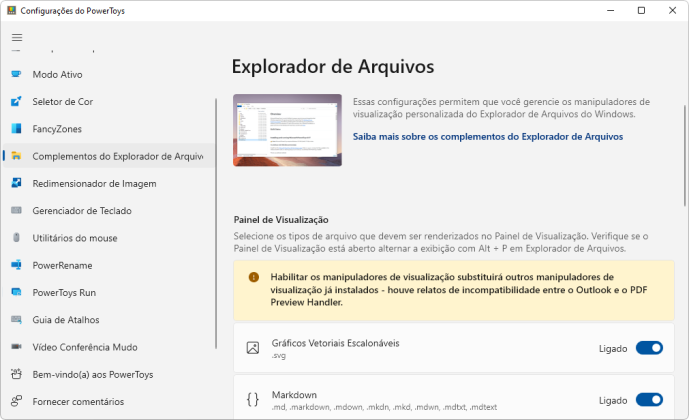The height and width of the screenshot is (420, 689).
Task: Minimize the PowerToys settings window
Action: pyautogui.click(x=610, y=10)
